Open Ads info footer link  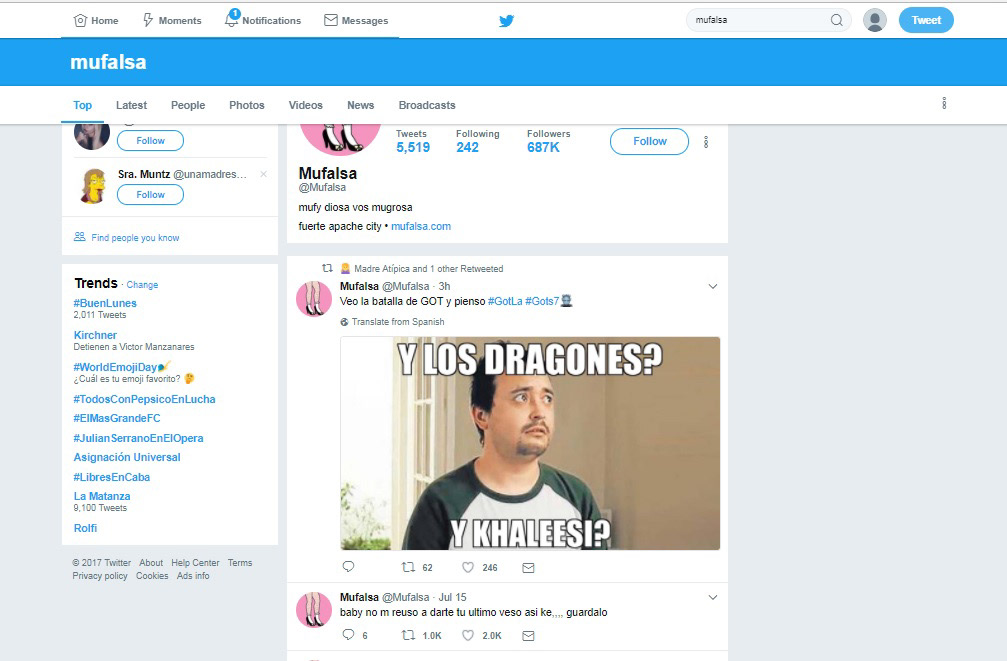[193, 576]
